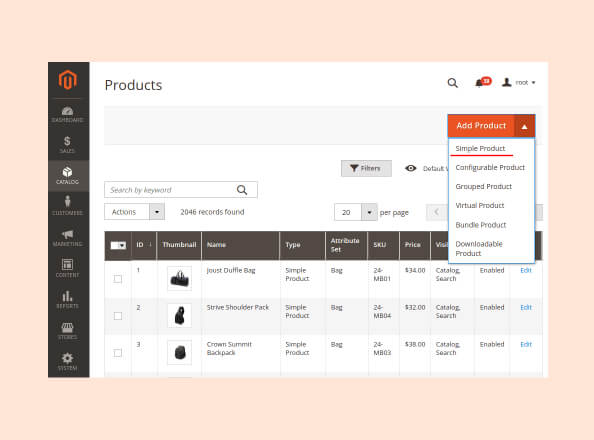Open the Content sidebar menu

[67, 268]
